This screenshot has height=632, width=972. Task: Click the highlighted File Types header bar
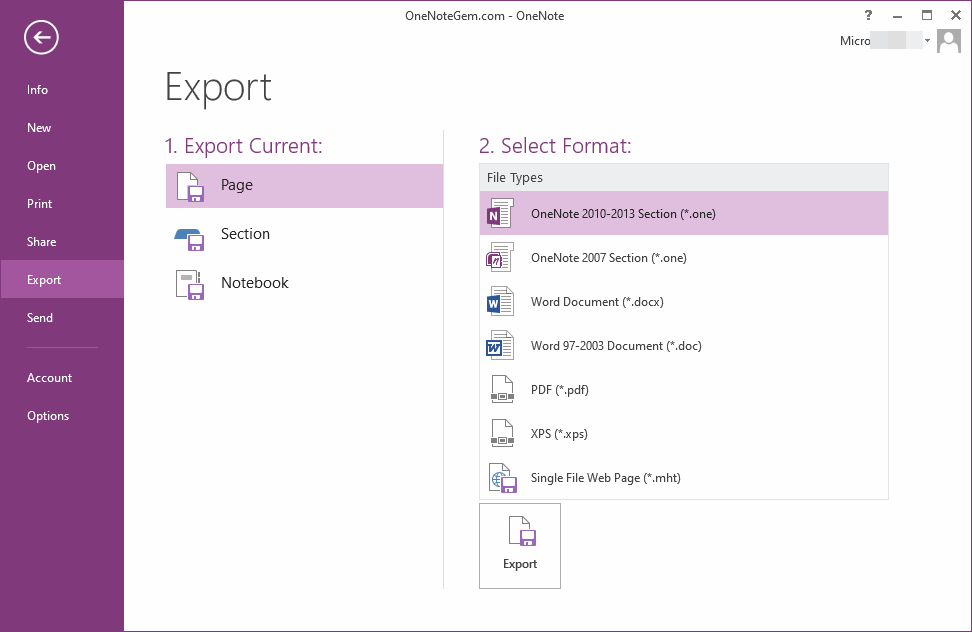point(683,177)
